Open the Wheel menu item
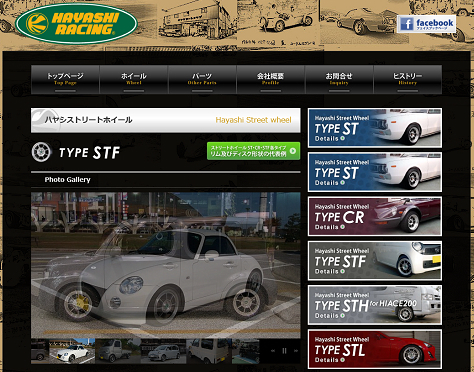This screenshot has height=372, width=474. (134, 79)
